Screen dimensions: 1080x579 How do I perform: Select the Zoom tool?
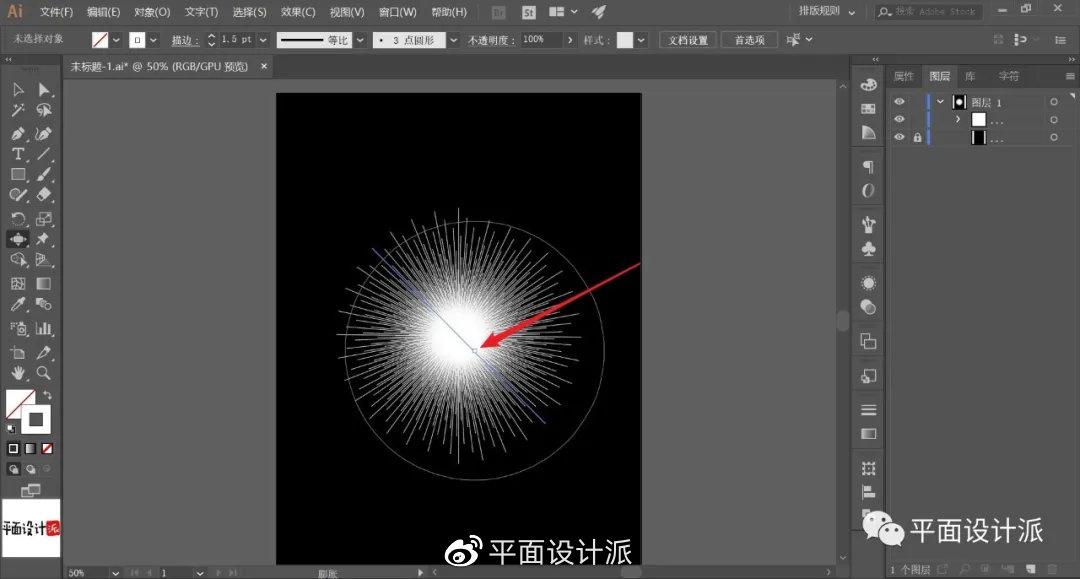(43, 372)
